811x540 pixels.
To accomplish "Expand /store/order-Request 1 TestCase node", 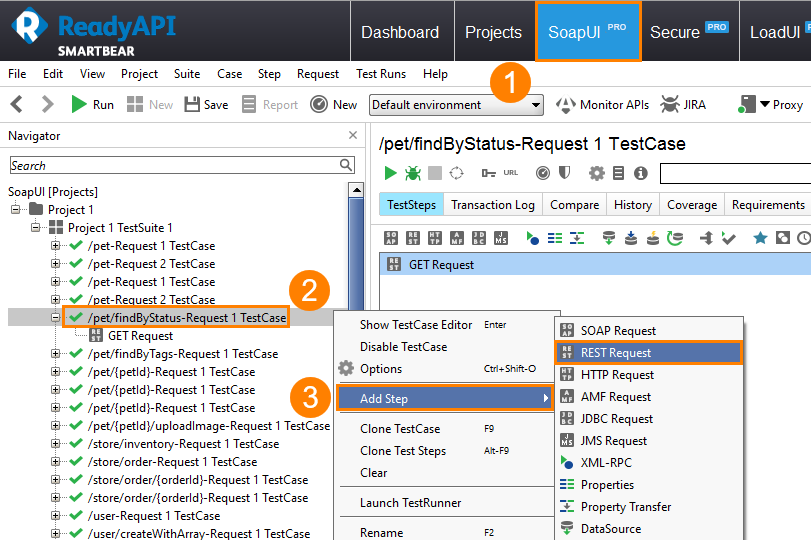I will pos(55,461).
